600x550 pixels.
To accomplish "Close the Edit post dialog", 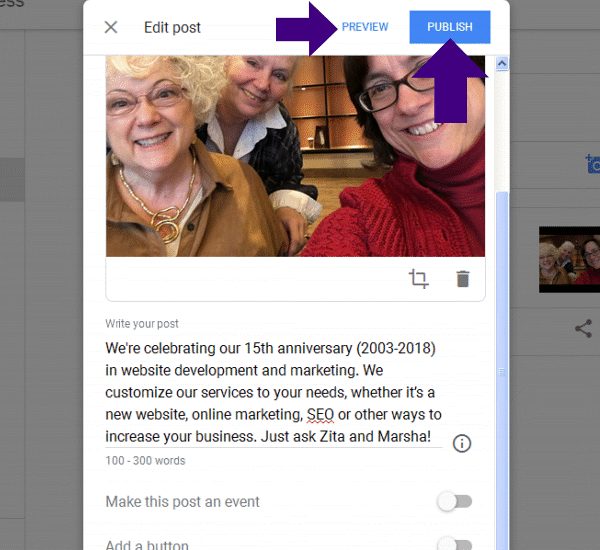I will [111, 27].
